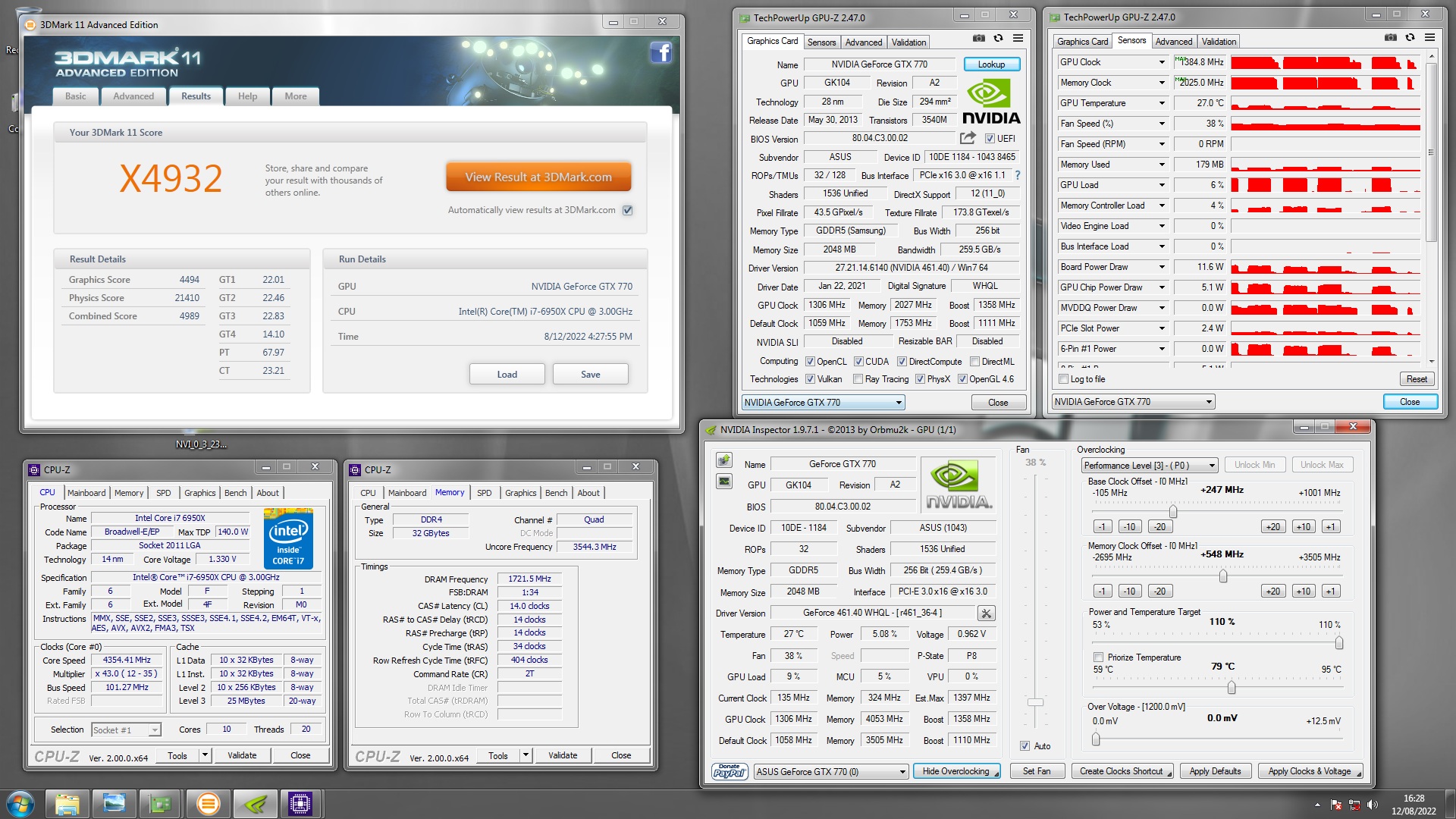Switch to Mainboard tab in CPU-Z CPU window
The width and height of the screenshot is (1456, 819).
(x=86, y=493)
